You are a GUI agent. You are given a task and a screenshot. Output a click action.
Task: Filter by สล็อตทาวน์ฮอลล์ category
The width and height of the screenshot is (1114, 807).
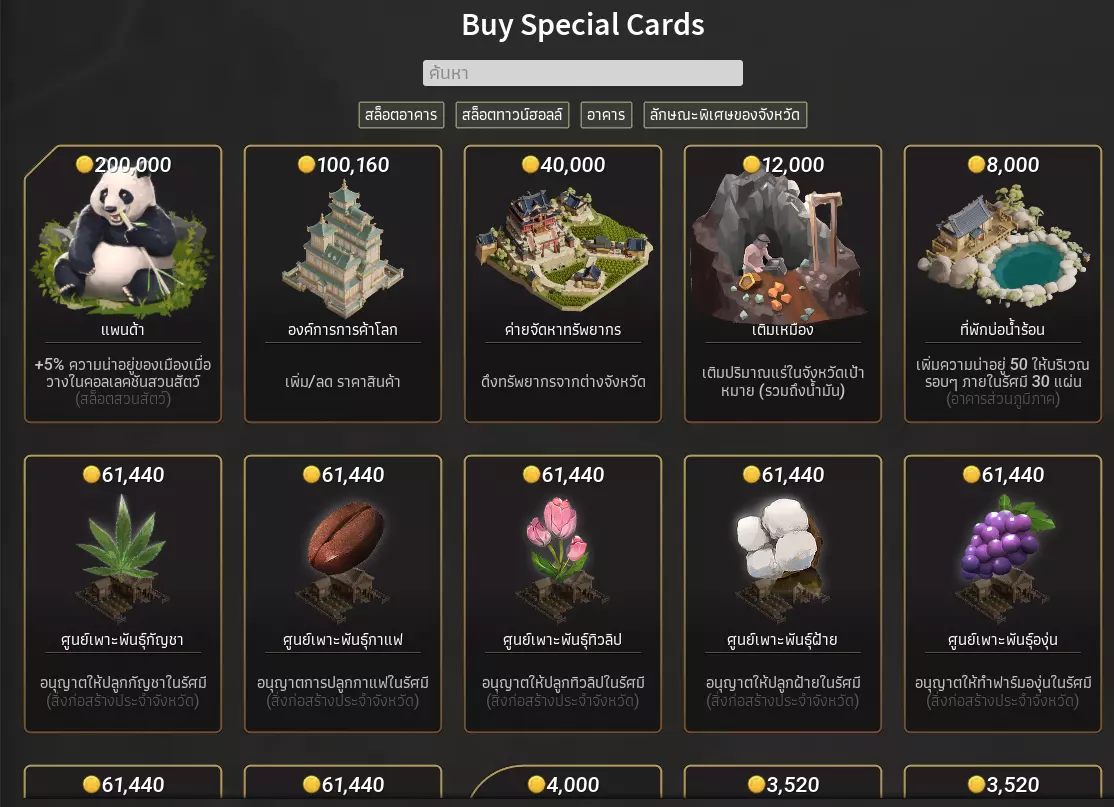513,115
